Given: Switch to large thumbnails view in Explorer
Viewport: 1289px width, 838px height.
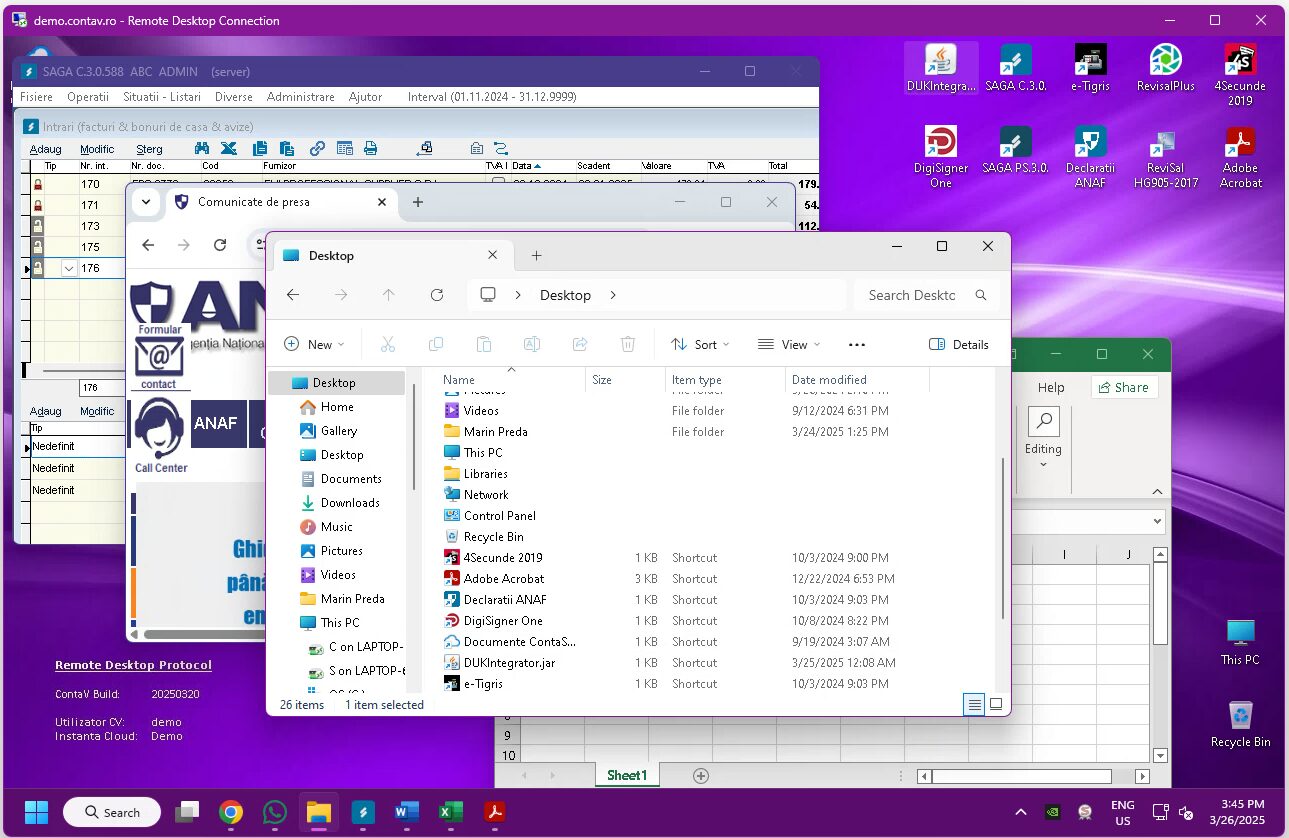Looking at the screenshot, I should coord(996,704).
